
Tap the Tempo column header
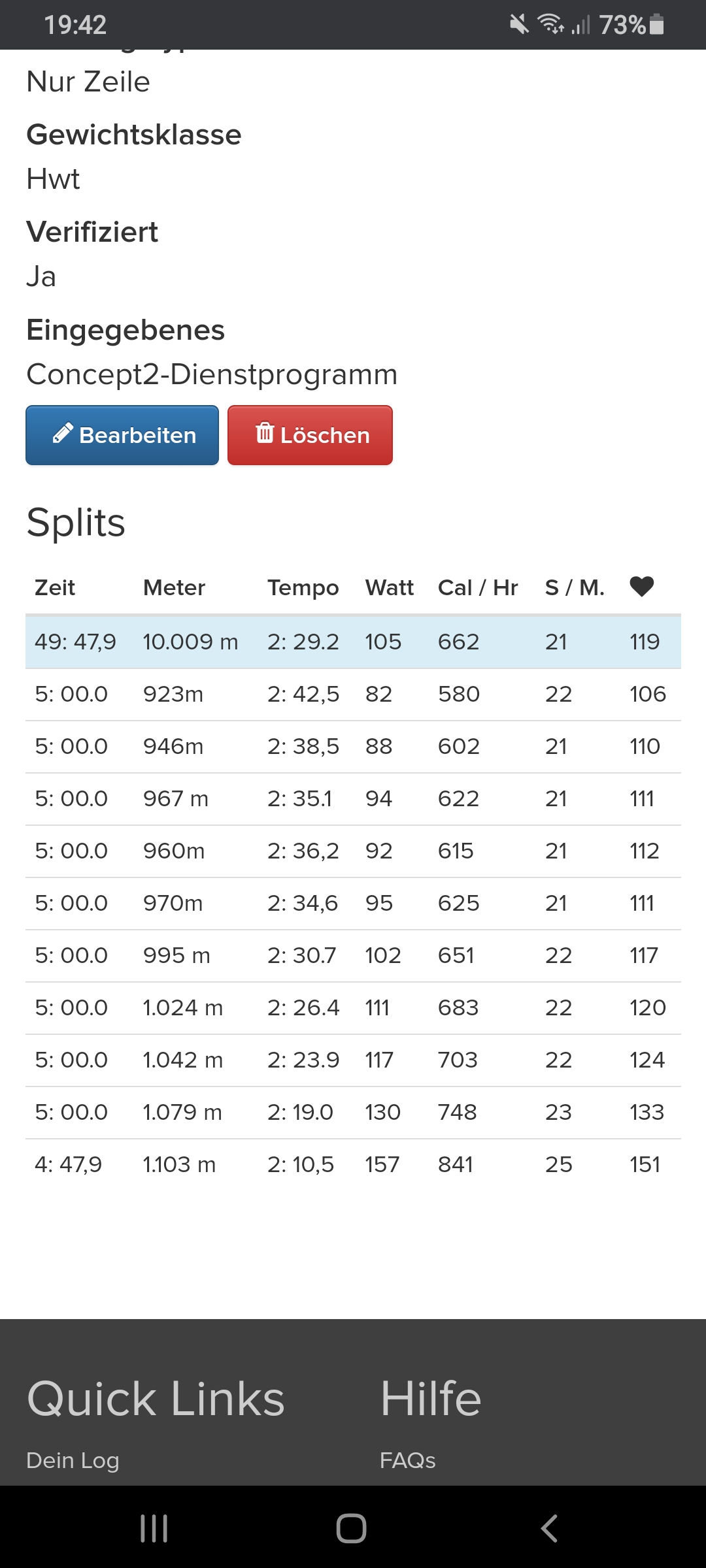click(x=303, y=587)
